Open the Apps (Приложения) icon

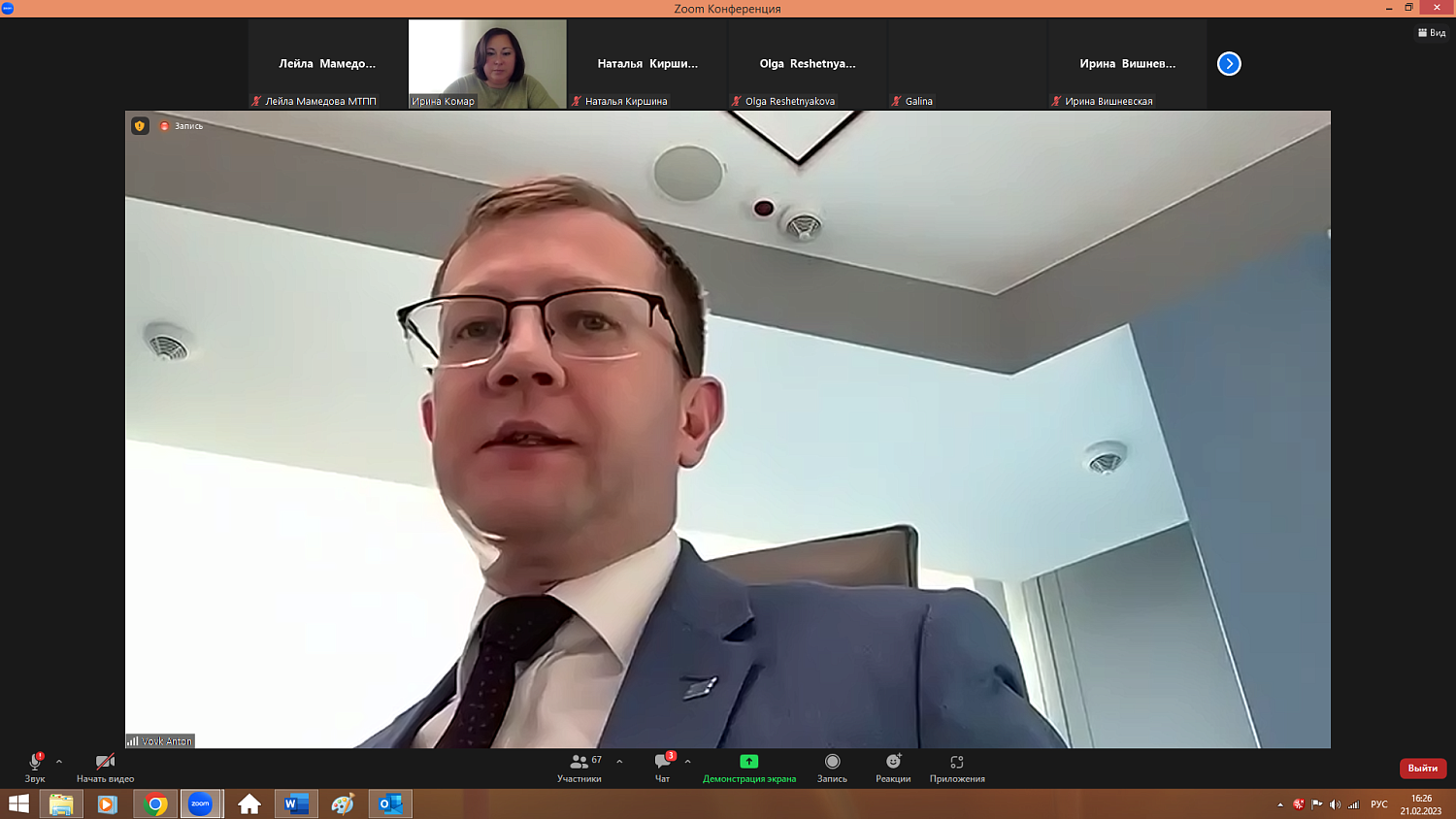[x=957, y=762]
